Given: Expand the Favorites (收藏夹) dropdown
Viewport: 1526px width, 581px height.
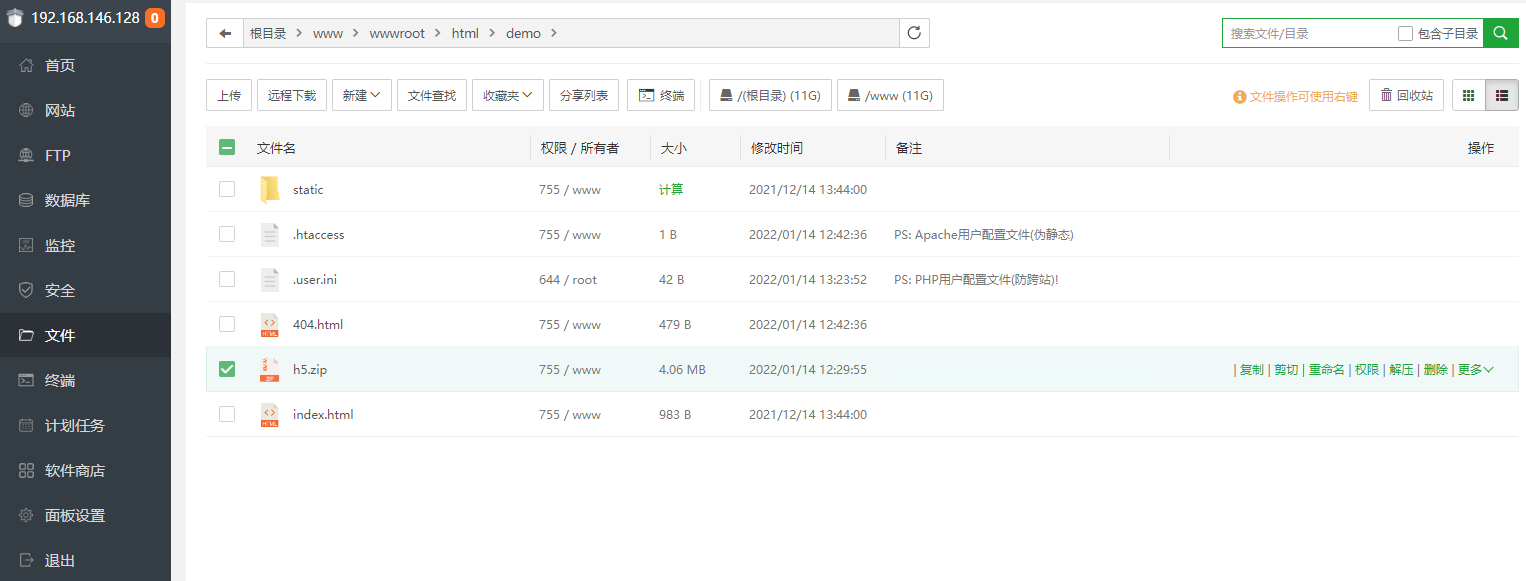Looking at the screenshot, I should coord(507,95).
